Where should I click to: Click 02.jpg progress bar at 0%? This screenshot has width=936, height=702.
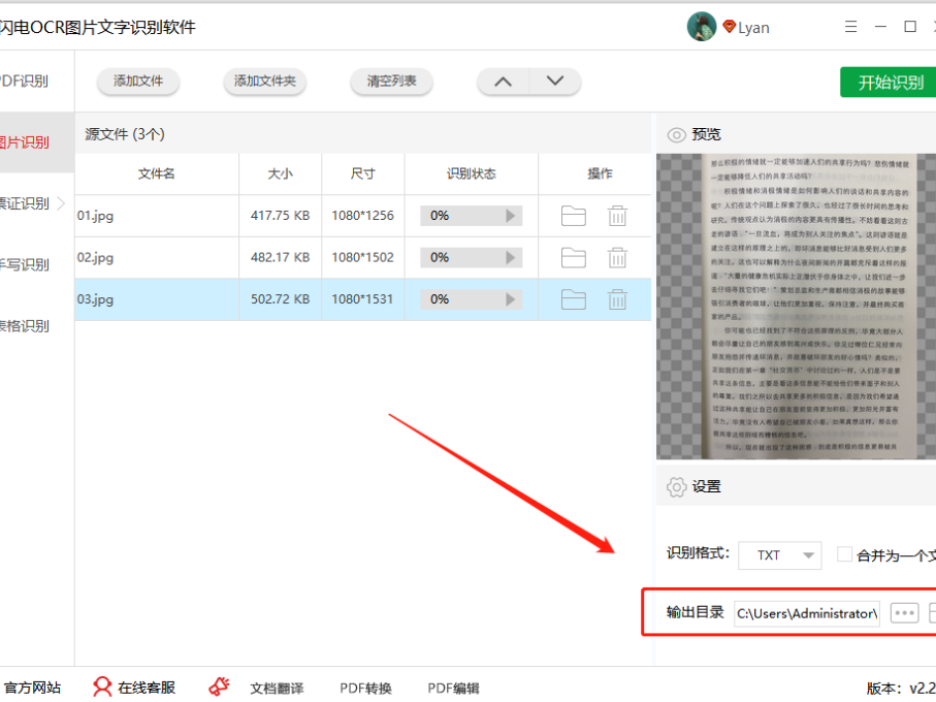click(471, 257)
